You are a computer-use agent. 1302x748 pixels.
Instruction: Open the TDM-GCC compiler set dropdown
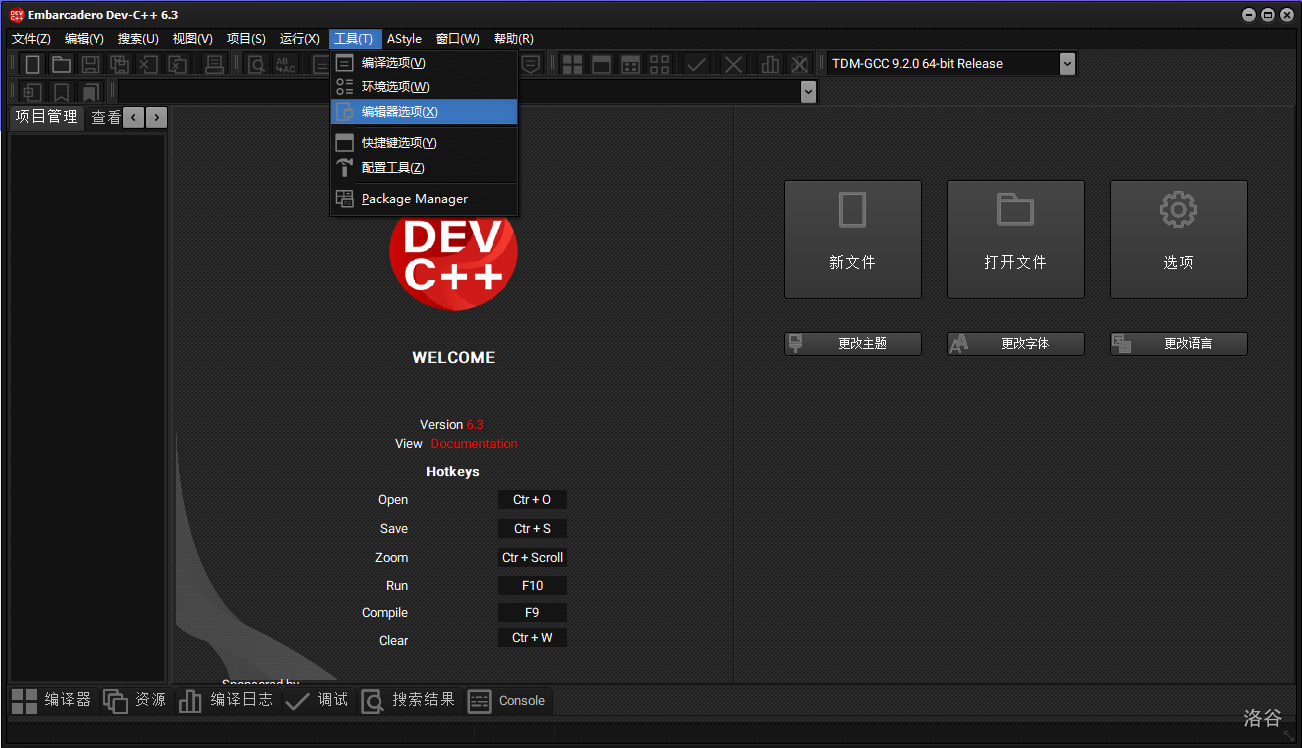[x=1067, y=63]
